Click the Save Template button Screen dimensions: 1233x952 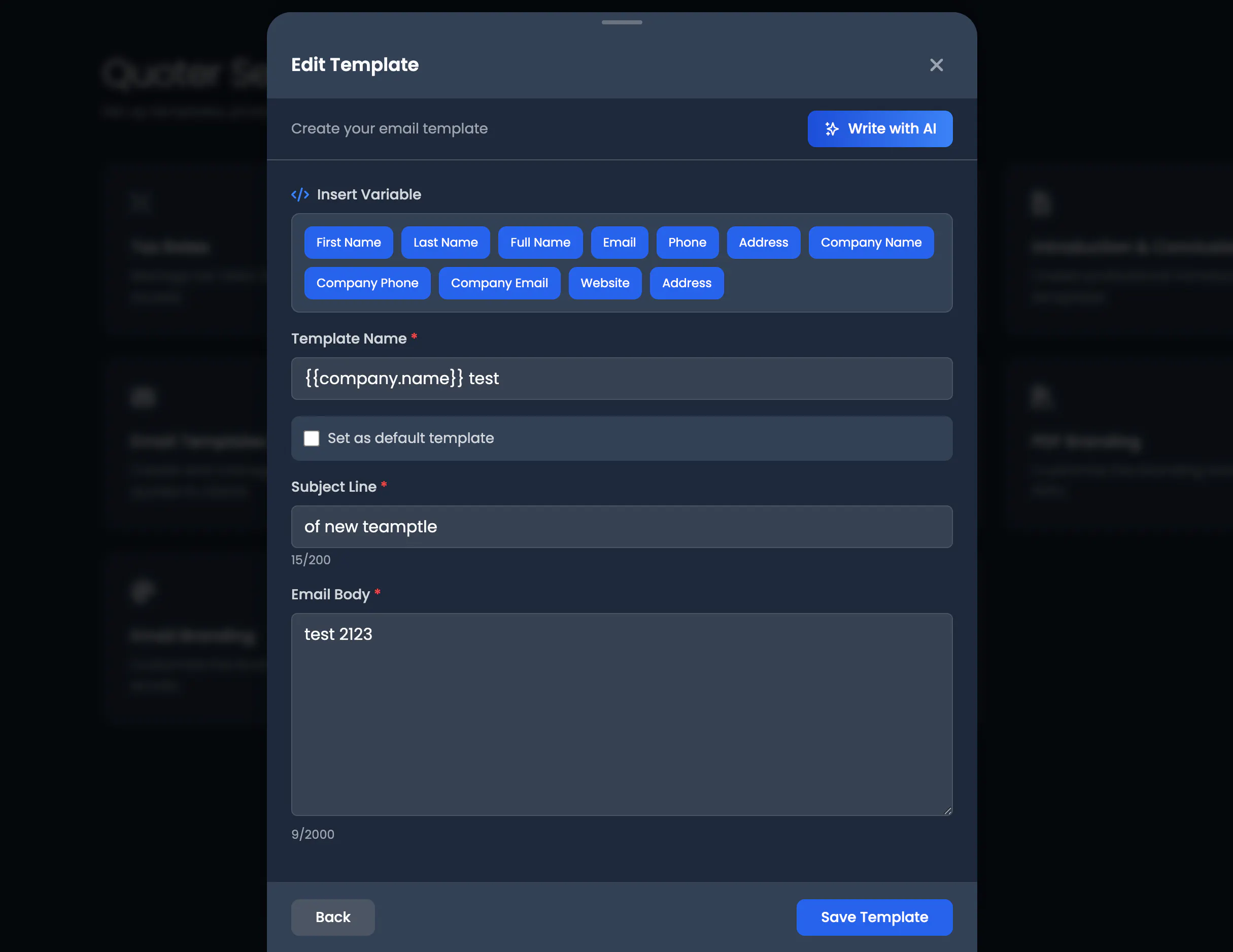click(x=874, y=917)
